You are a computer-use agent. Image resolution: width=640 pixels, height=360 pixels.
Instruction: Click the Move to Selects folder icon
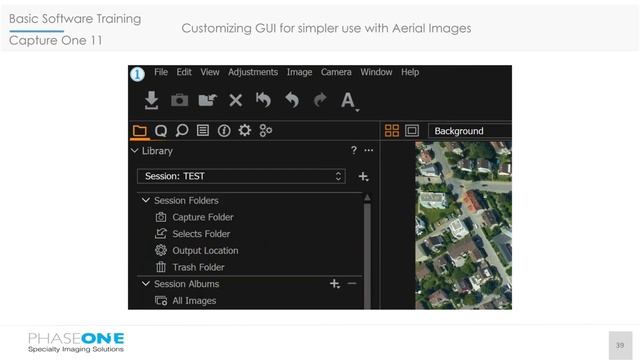[x=207, y=100]
